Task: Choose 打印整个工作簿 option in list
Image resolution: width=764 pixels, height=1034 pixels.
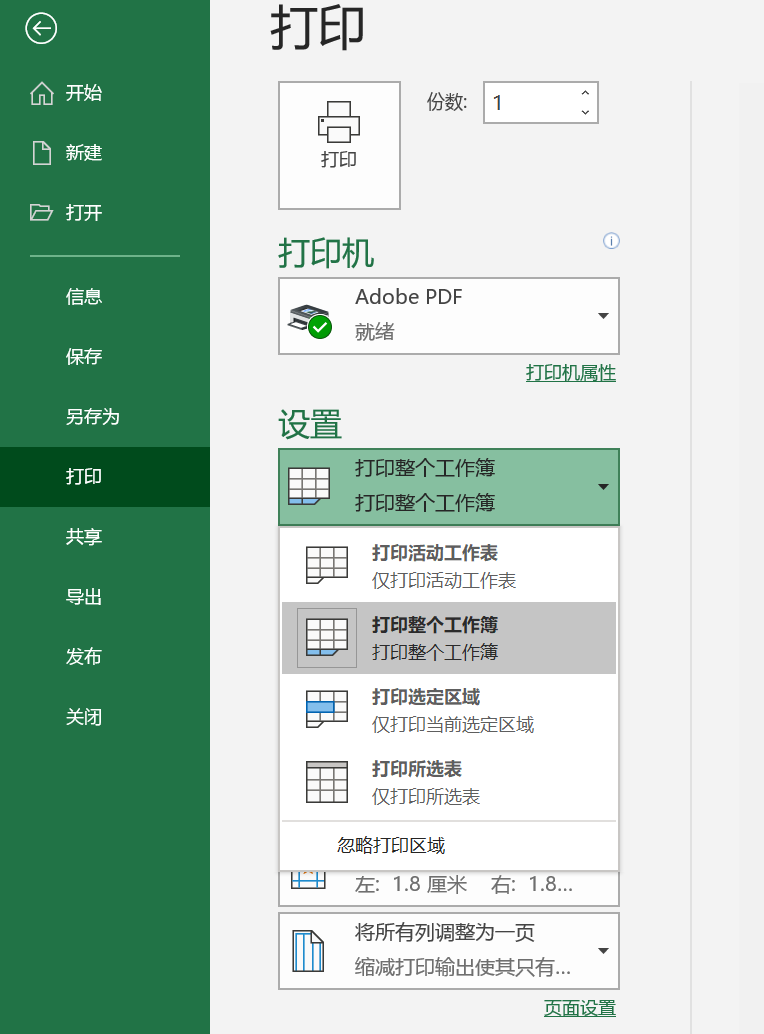Action: pos(449,638)
